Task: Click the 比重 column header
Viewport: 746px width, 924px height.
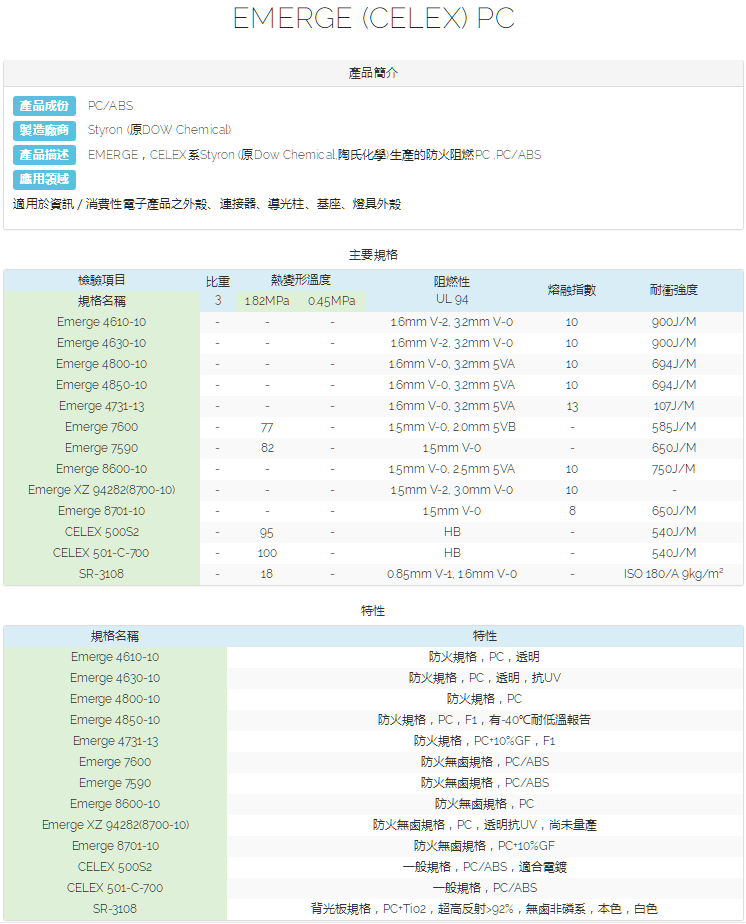Action: (217, 282)
